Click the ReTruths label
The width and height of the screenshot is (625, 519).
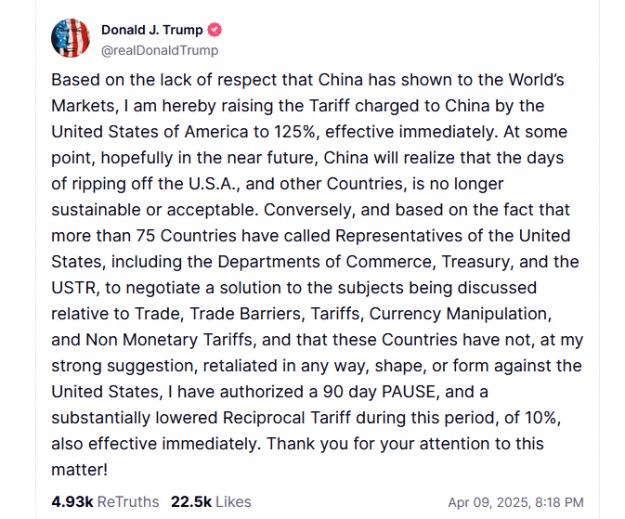(x=125, y=501)
